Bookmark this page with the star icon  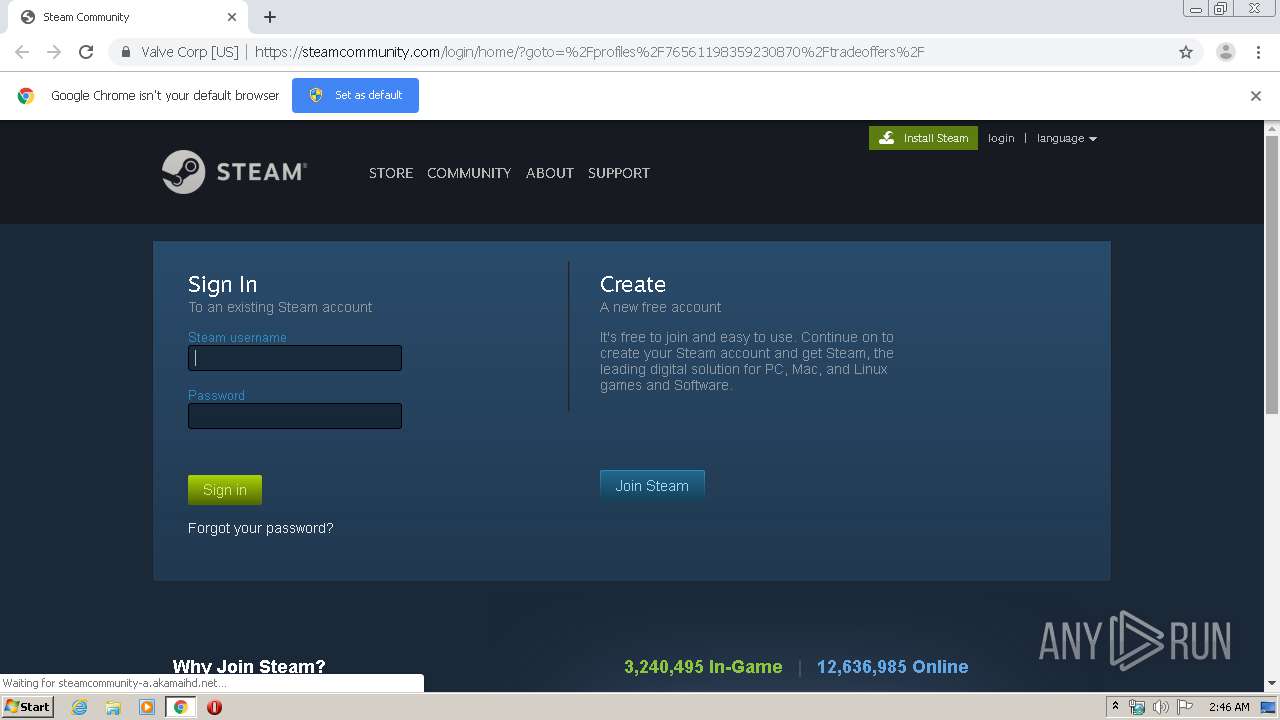[x=1186, y=52]
